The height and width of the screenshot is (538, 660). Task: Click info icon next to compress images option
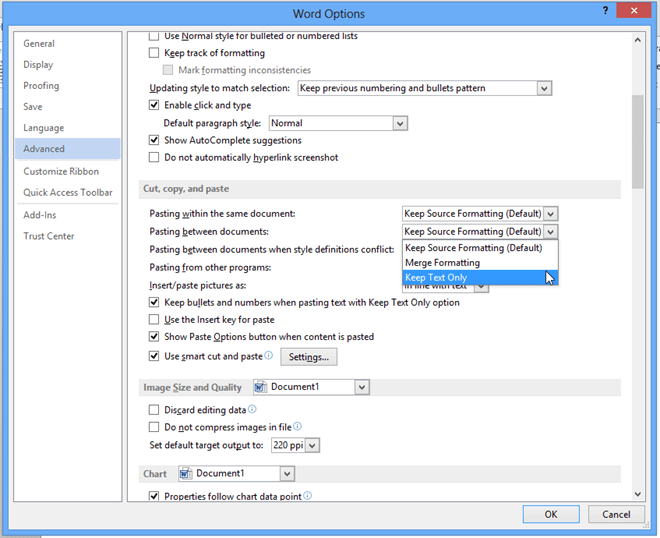click(298, 426)
